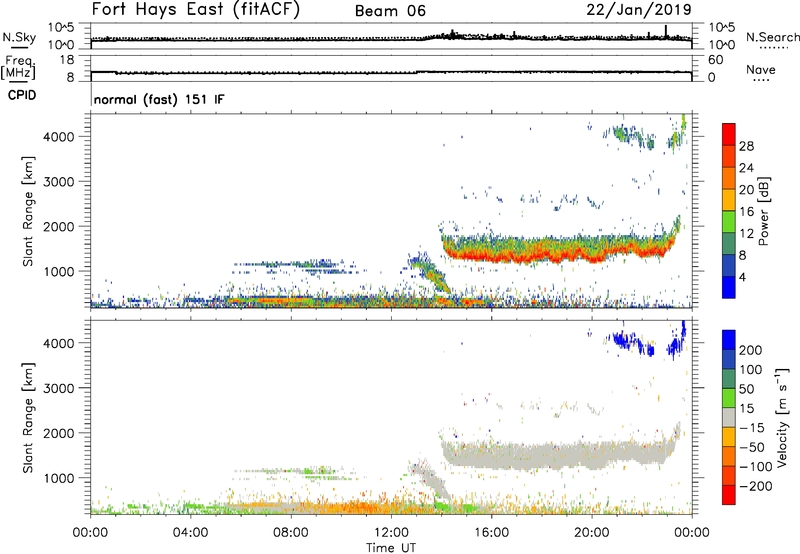Click the blue velocity scatter near 4000 km
The image size is (800, 554).
633,343
